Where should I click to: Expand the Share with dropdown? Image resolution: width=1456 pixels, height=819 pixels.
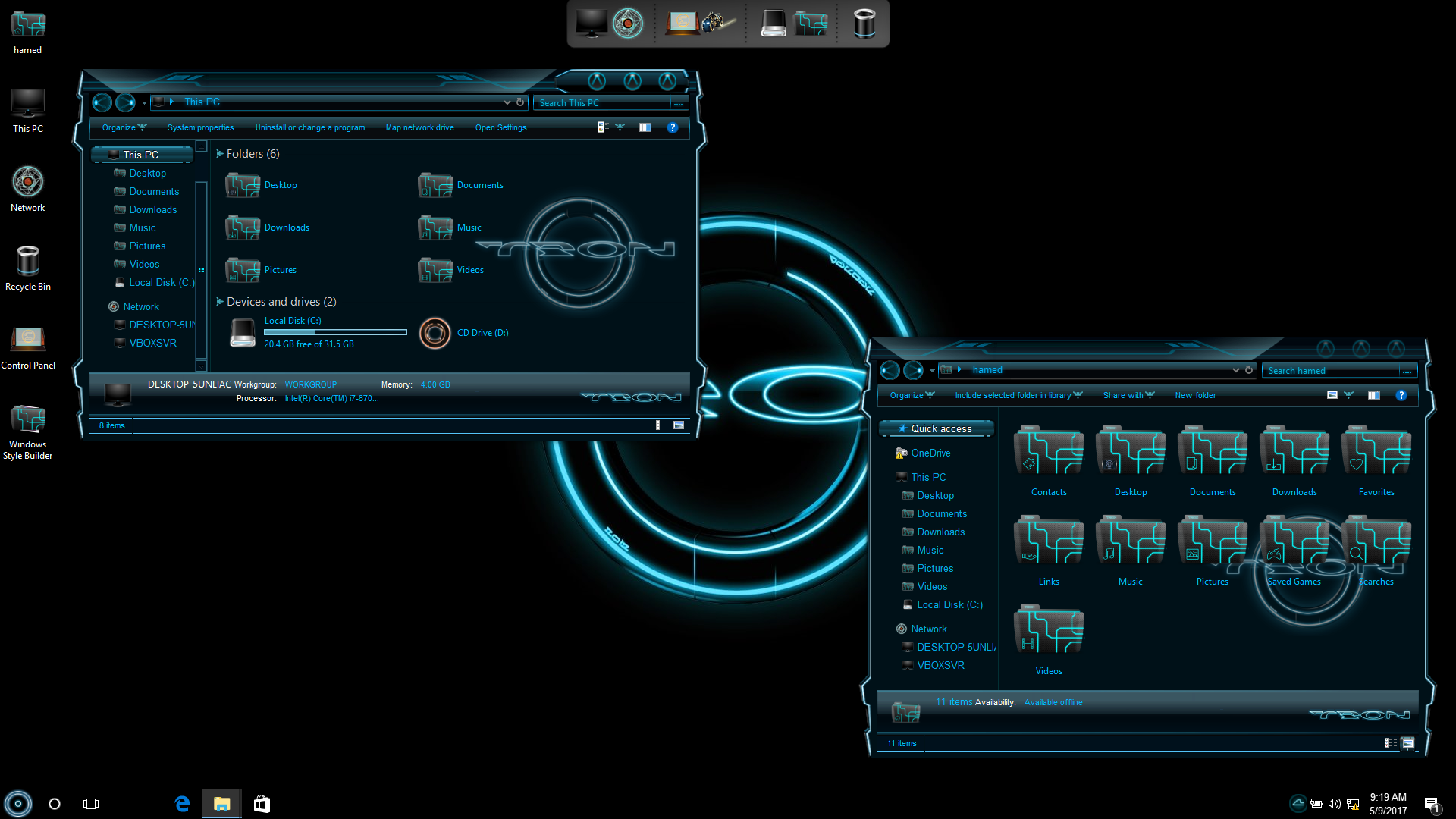click(x=1128, y=395)
